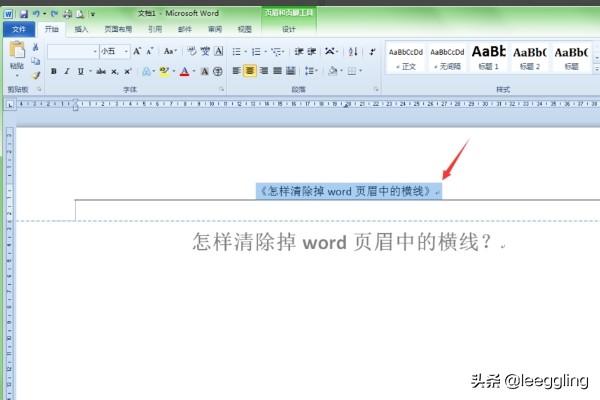The height and width of the screenshot is (400, 600).
Task: Open the font name combo box
Action: [73, 51]
